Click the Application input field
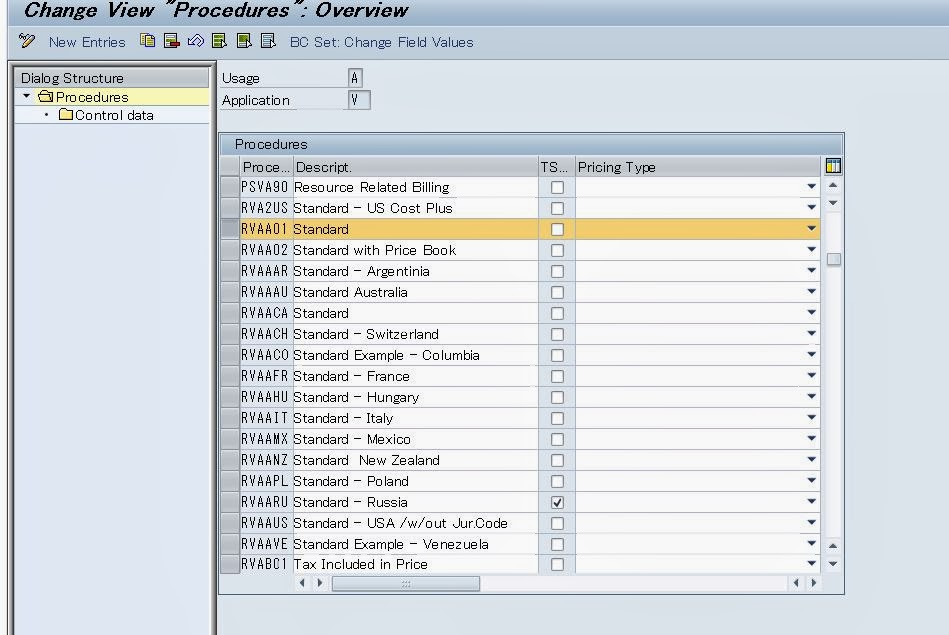 tap(359, 100)
